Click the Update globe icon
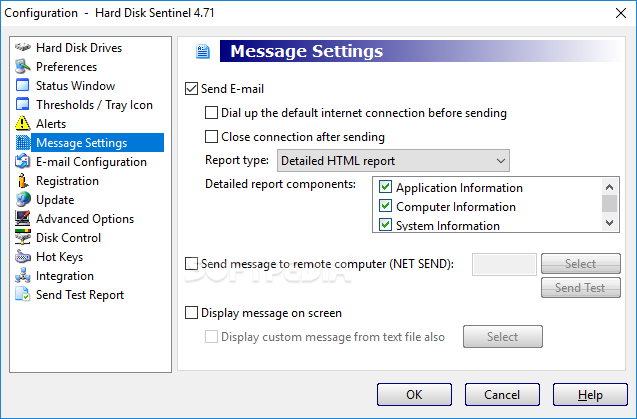The height and width of the screenshot is (419, 637). [23, 199]
